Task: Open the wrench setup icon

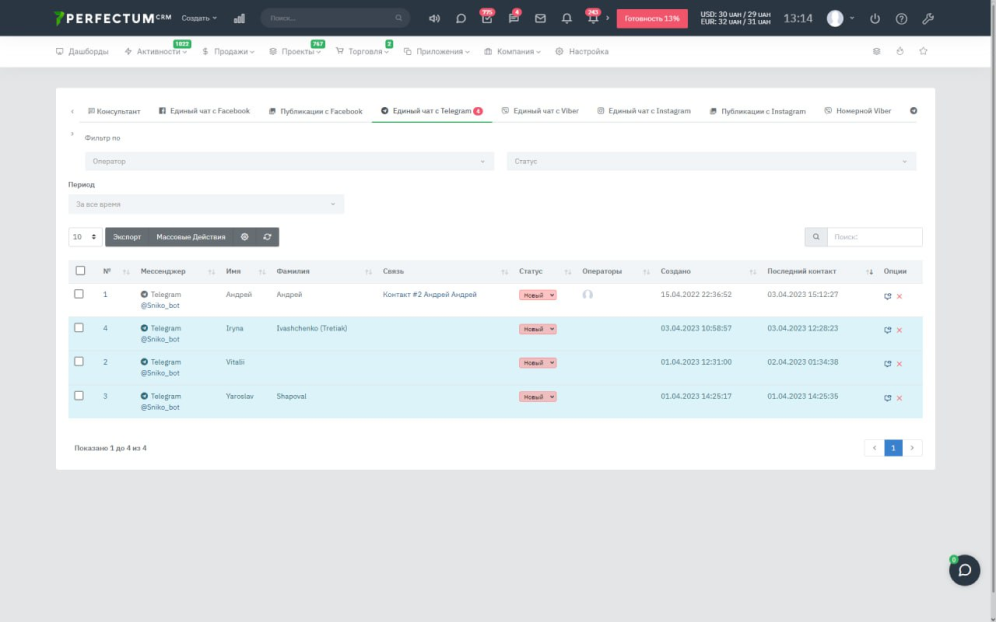Action: tap(927, 18)
